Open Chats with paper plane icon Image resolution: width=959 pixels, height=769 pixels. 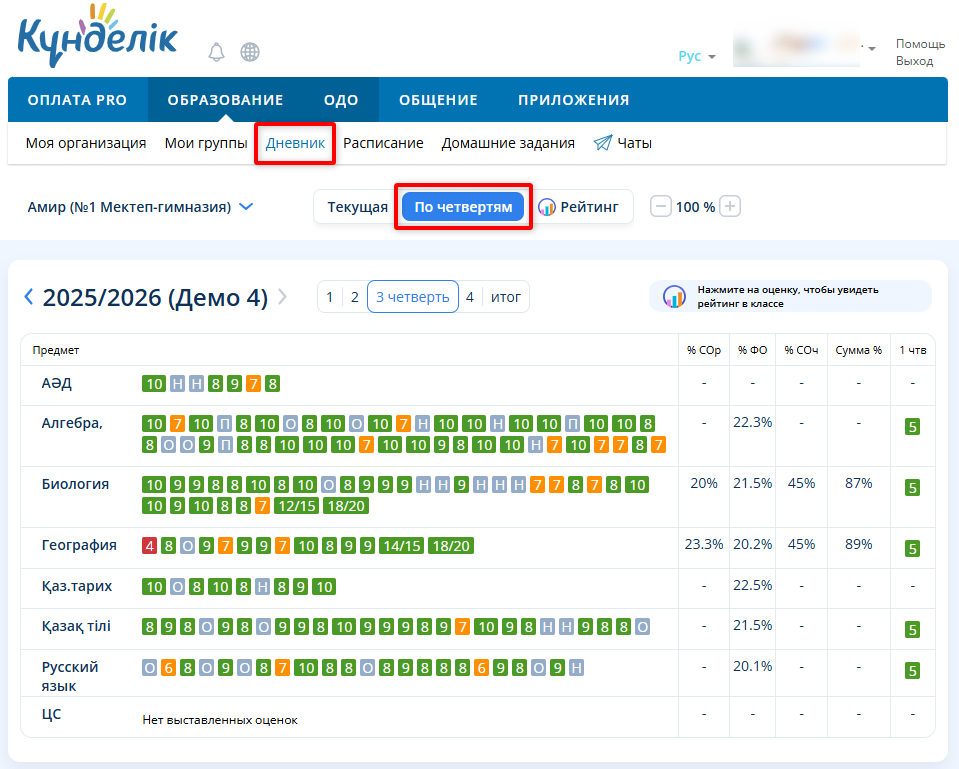click(x=622, y=143)
